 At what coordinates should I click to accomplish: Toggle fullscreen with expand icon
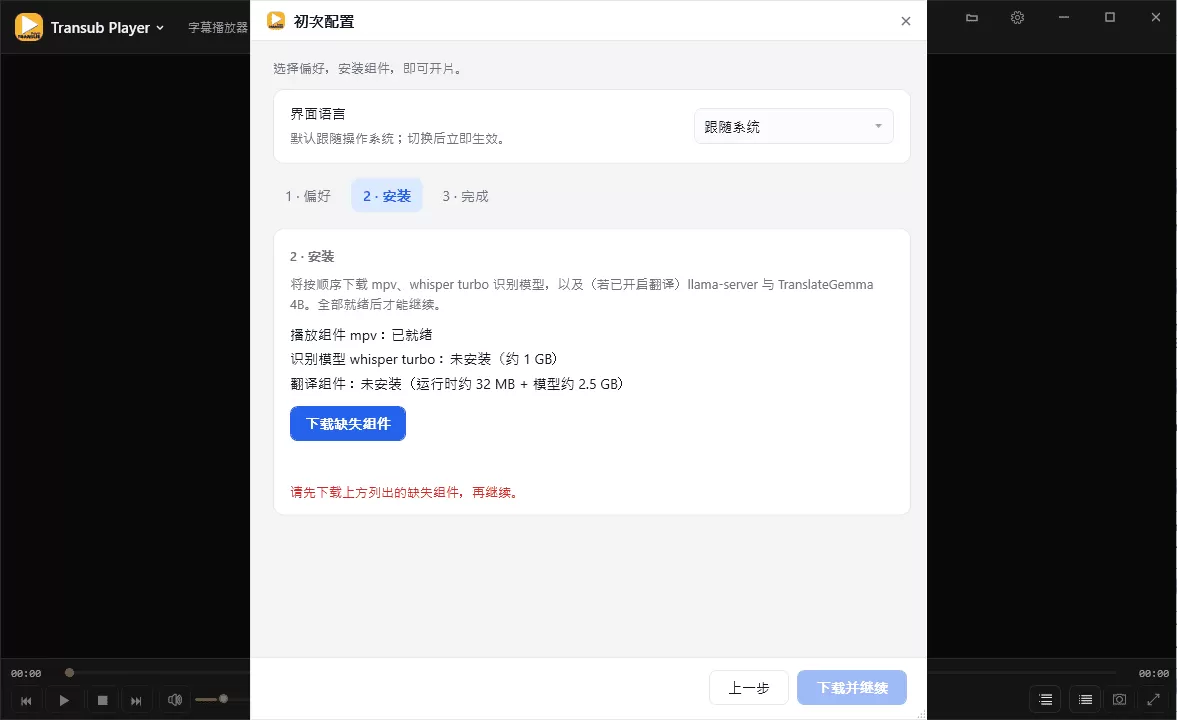[x=1154, y=700]
